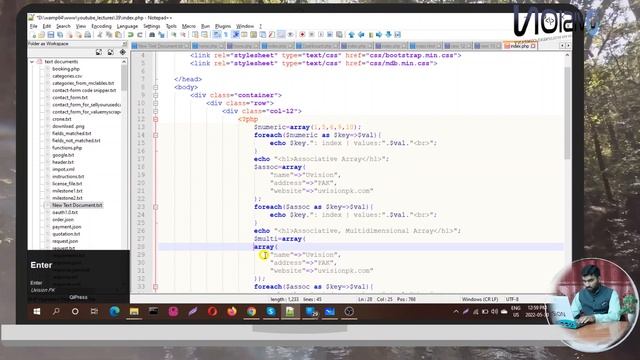Viewport: 640px width, 360px height.
Task: Redo the edit with toolbar icon
Action: click(x=140, y=35)
